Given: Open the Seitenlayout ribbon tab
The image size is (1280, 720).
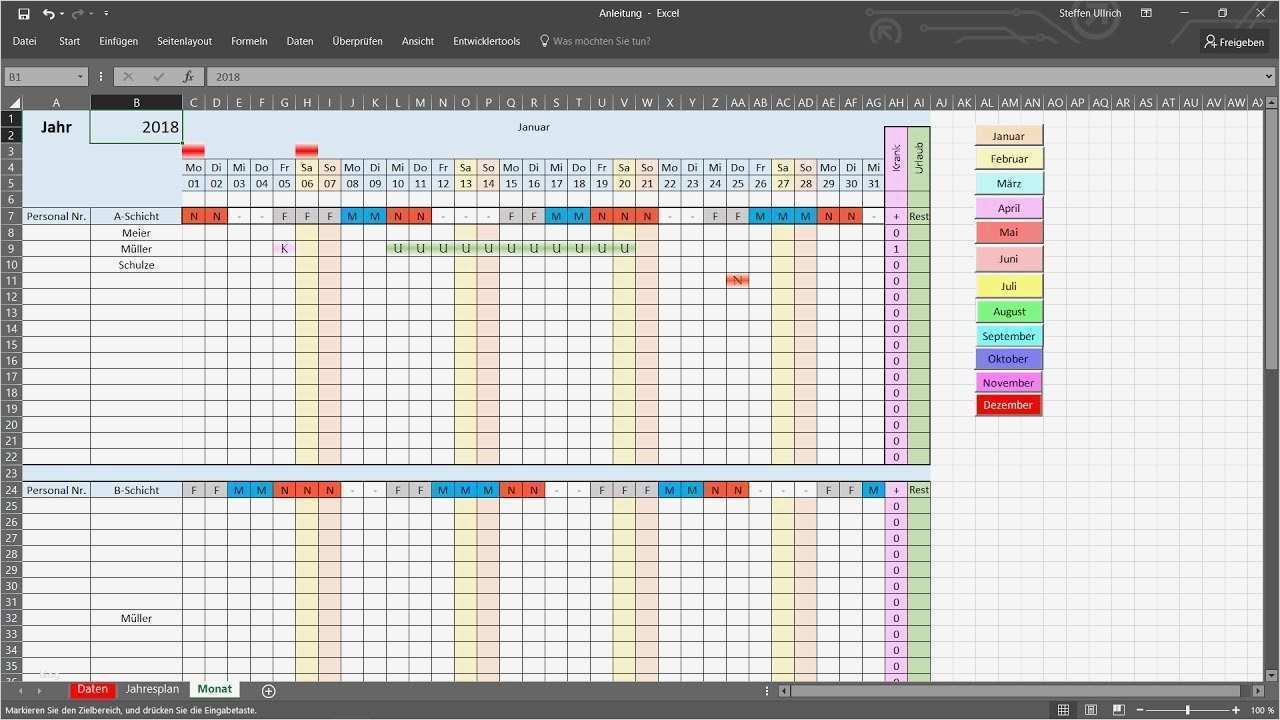Looking at the screenshot, I should 184,42.
